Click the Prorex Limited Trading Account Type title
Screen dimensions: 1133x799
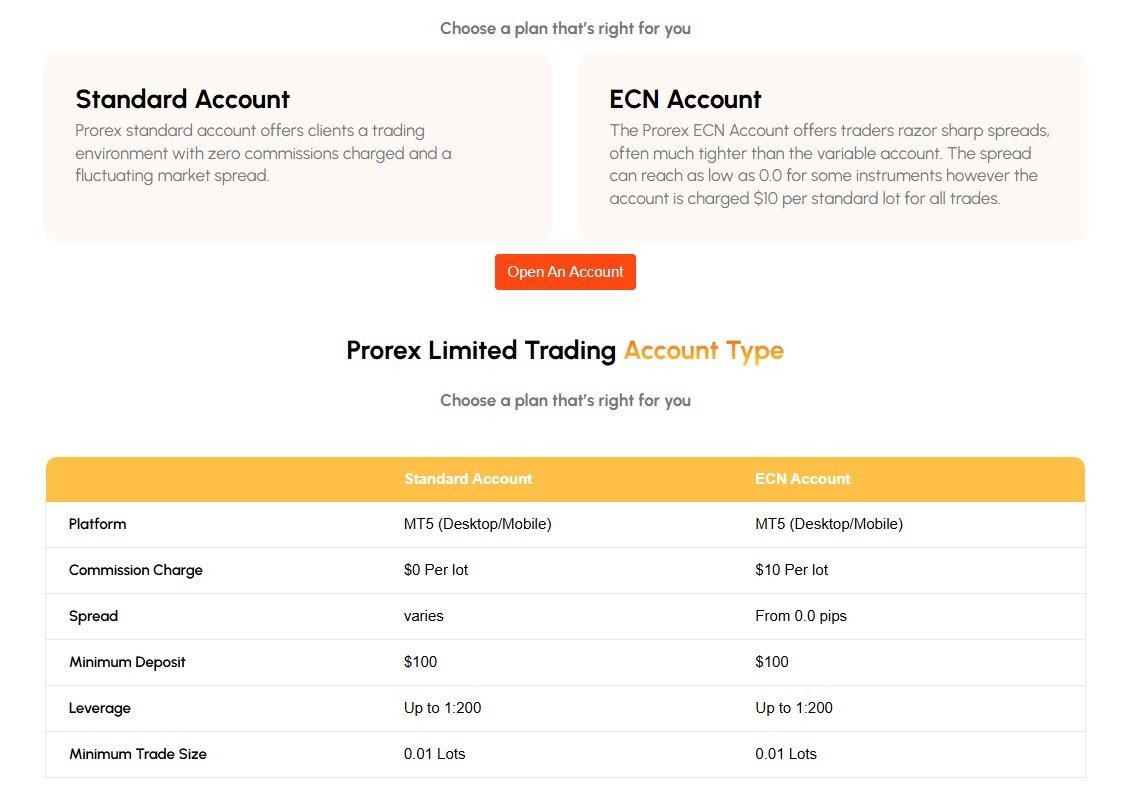tap(565, 350)
